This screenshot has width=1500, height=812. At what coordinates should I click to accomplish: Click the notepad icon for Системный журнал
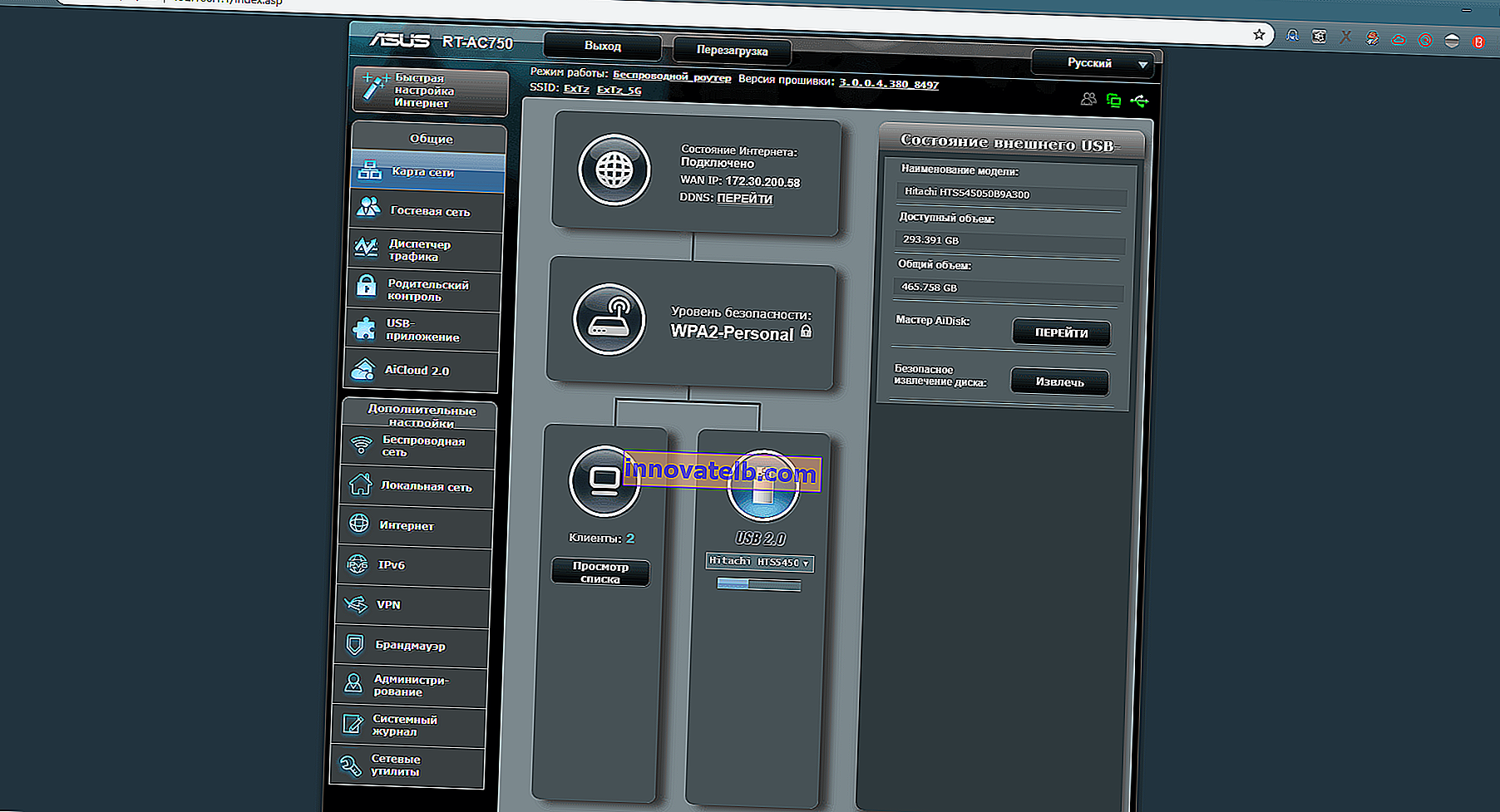point(353,724)
